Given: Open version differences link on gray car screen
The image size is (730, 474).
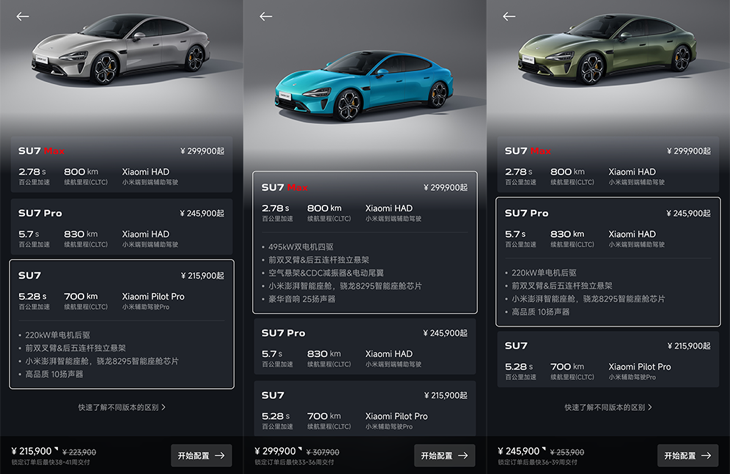Looking at the screenshot, I should click(x=122, y=407).
